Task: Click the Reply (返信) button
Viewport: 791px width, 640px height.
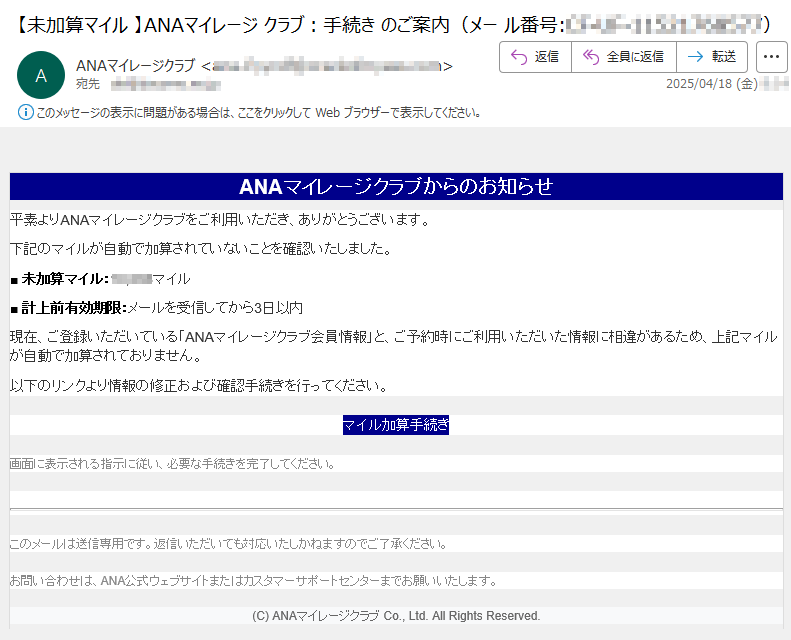Action: pyautogui.click(x=535, y=57)
